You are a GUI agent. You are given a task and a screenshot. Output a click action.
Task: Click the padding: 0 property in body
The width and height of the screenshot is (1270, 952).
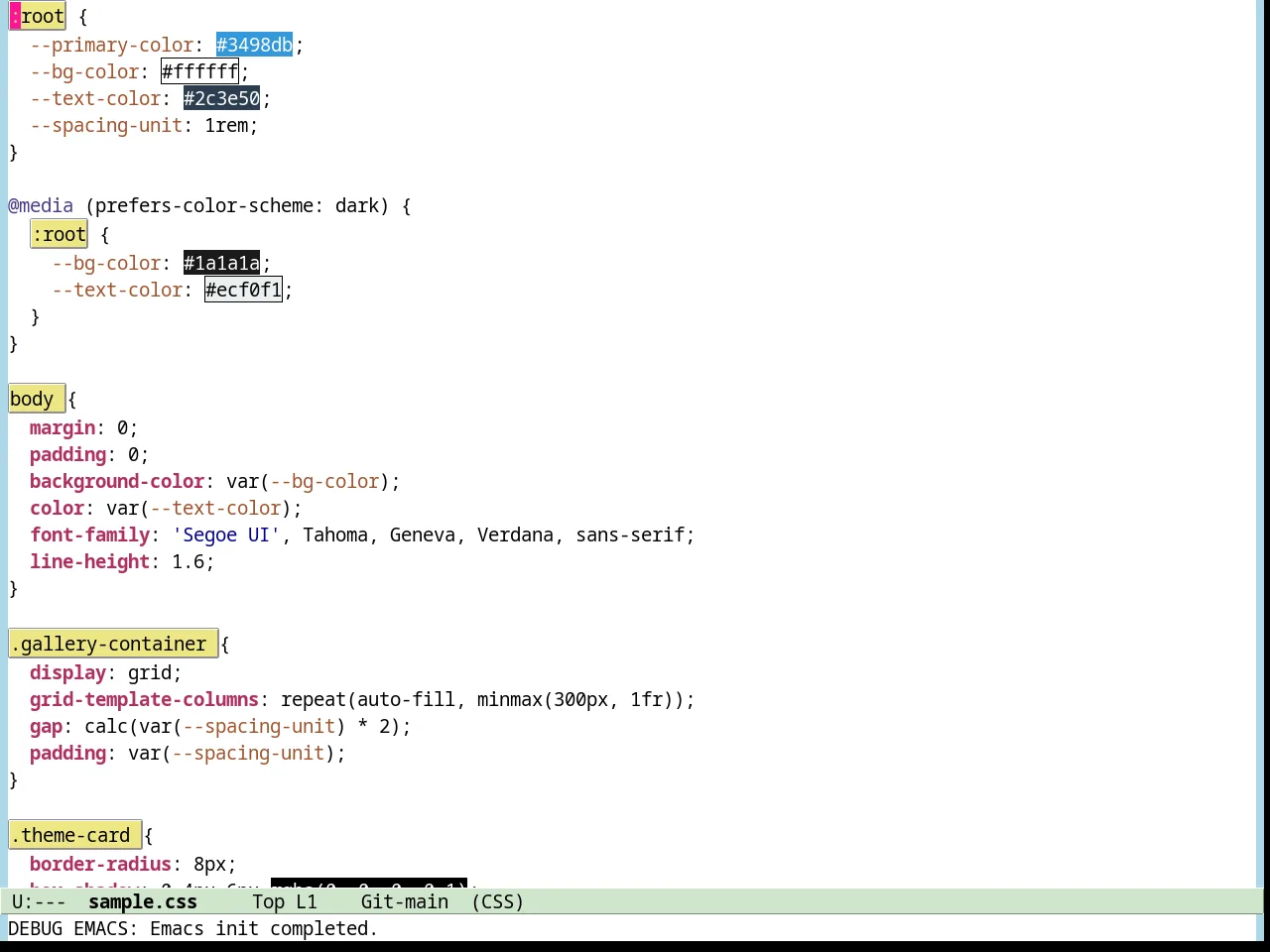click(x=89, y=454)
